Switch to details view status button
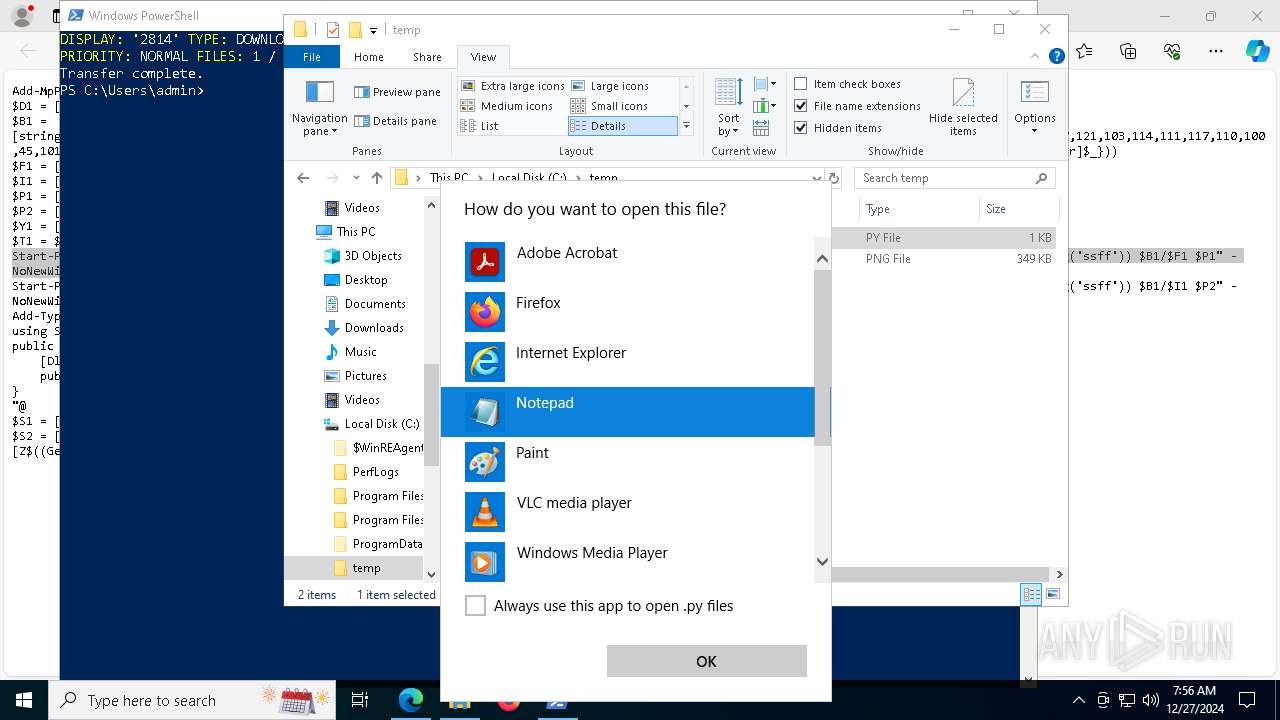Image resolution: width=1280 pixels, height=720 pixels. click(1031, 594)
